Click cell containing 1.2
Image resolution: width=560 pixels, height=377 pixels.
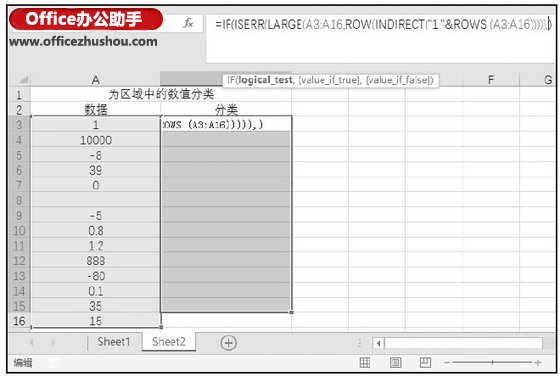pyautogui.click(x=95, y=245)
